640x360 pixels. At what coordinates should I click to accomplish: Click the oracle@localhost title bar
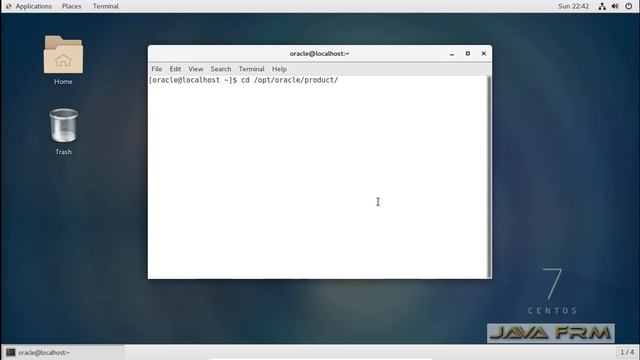(320, 53)
